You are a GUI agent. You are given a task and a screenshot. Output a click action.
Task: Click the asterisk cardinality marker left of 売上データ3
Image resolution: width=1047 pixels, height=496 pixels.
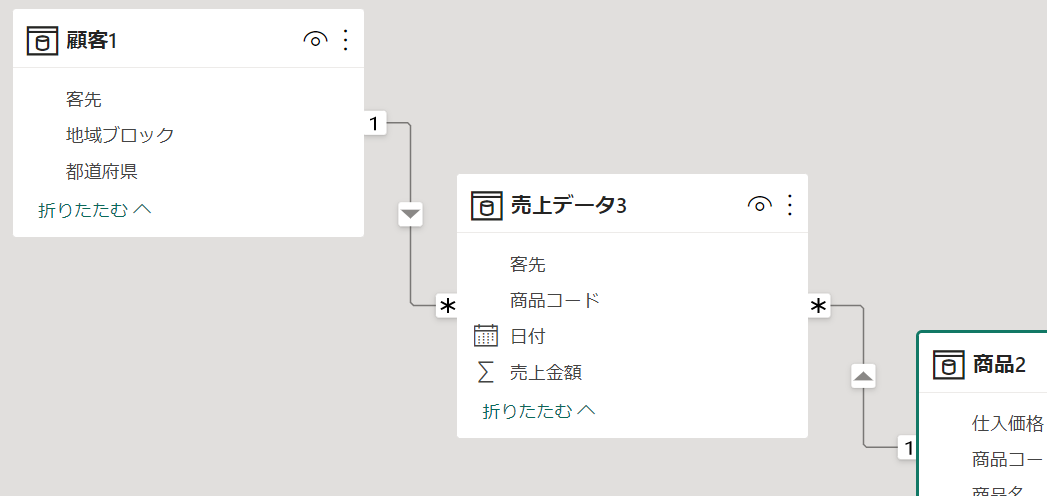tap(447, 307)
